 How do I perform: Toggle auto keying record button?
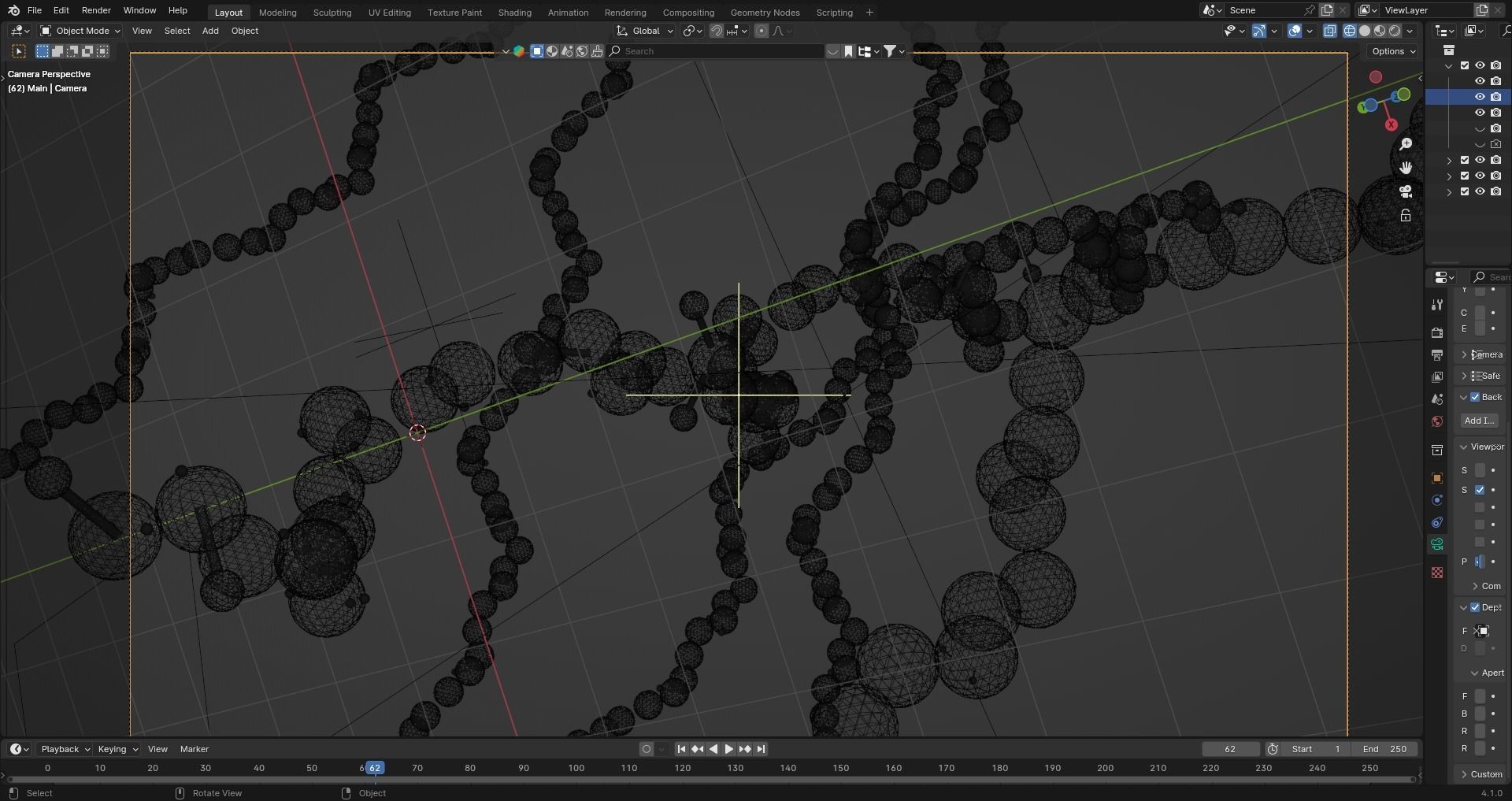coord(647,749)
